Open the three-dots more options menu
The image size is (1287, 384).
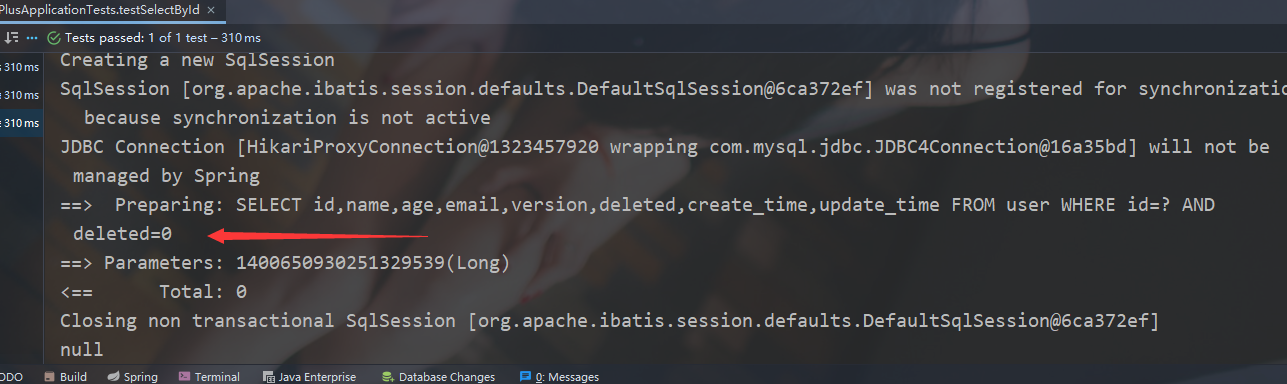(34, 37)
